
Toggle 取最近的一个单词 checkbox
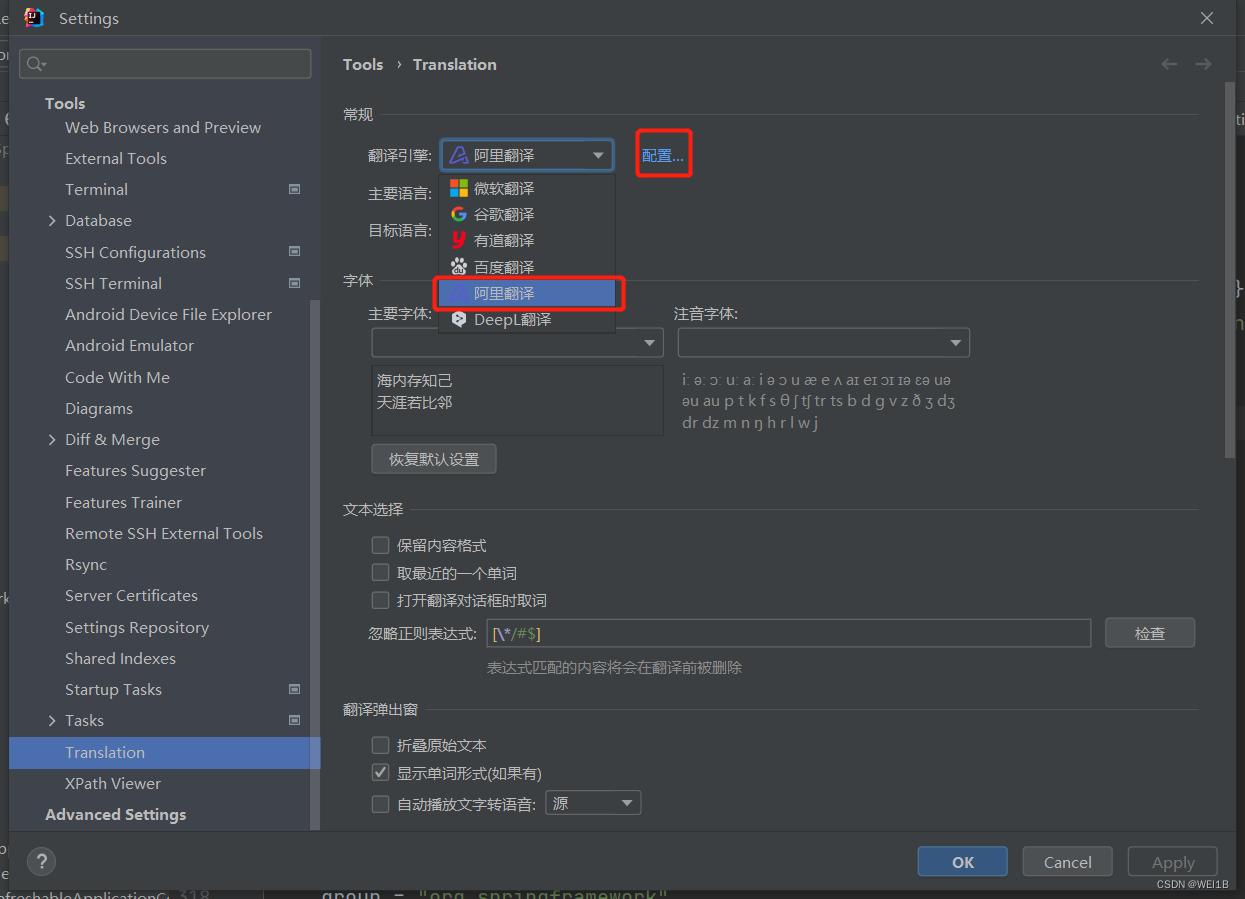(x=380, y=573)
